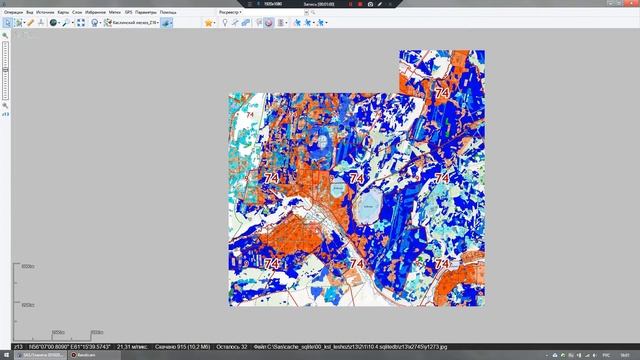Click the marks list icon
This screenshot has height=360, width=640.
click(x=281, y=23)
